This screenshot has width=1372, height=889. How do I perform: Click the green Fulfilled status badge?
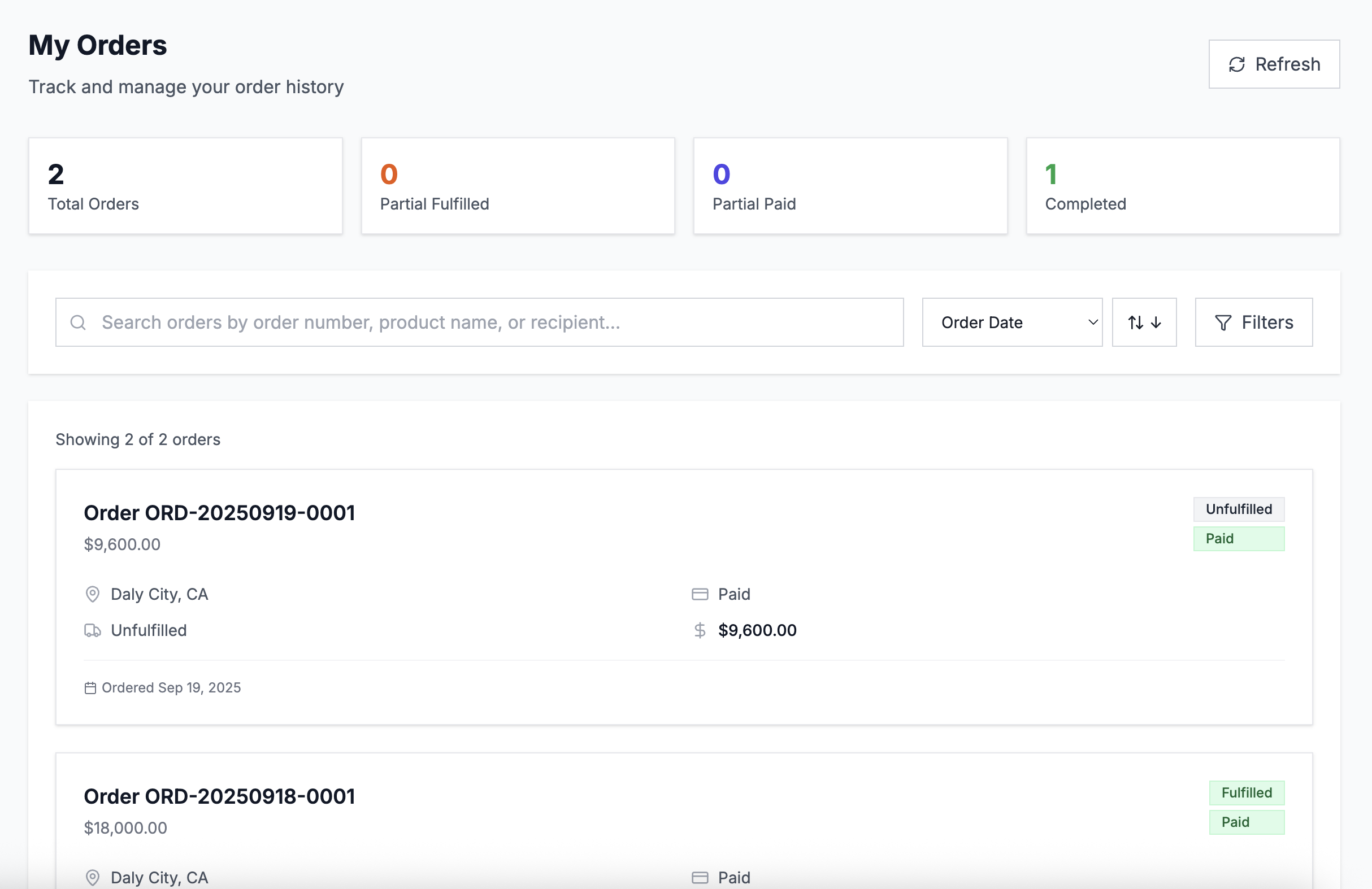(1246, 793)
